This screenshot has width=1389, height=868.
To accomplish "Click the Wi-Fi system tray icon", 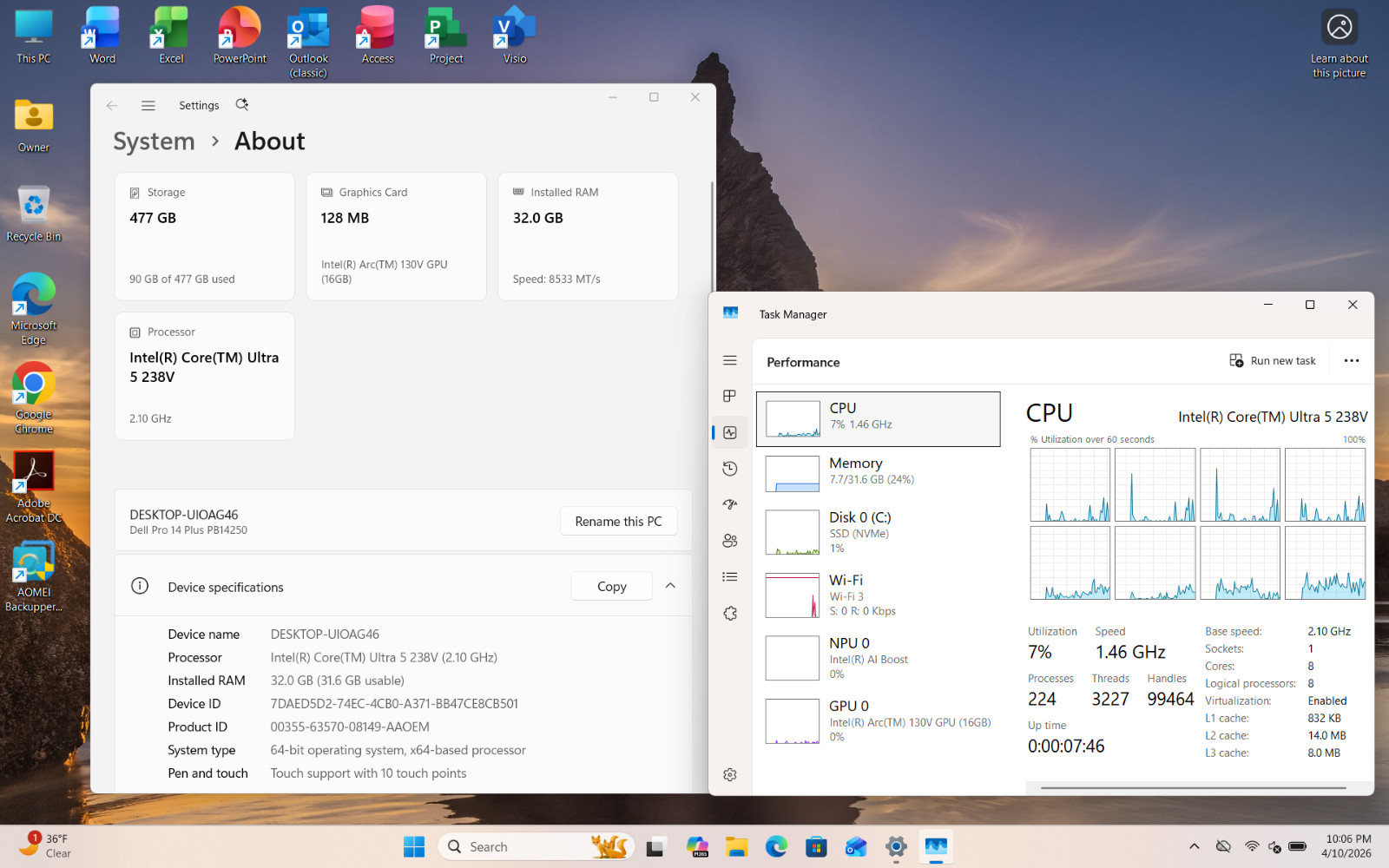I will tap(1251, 846).
